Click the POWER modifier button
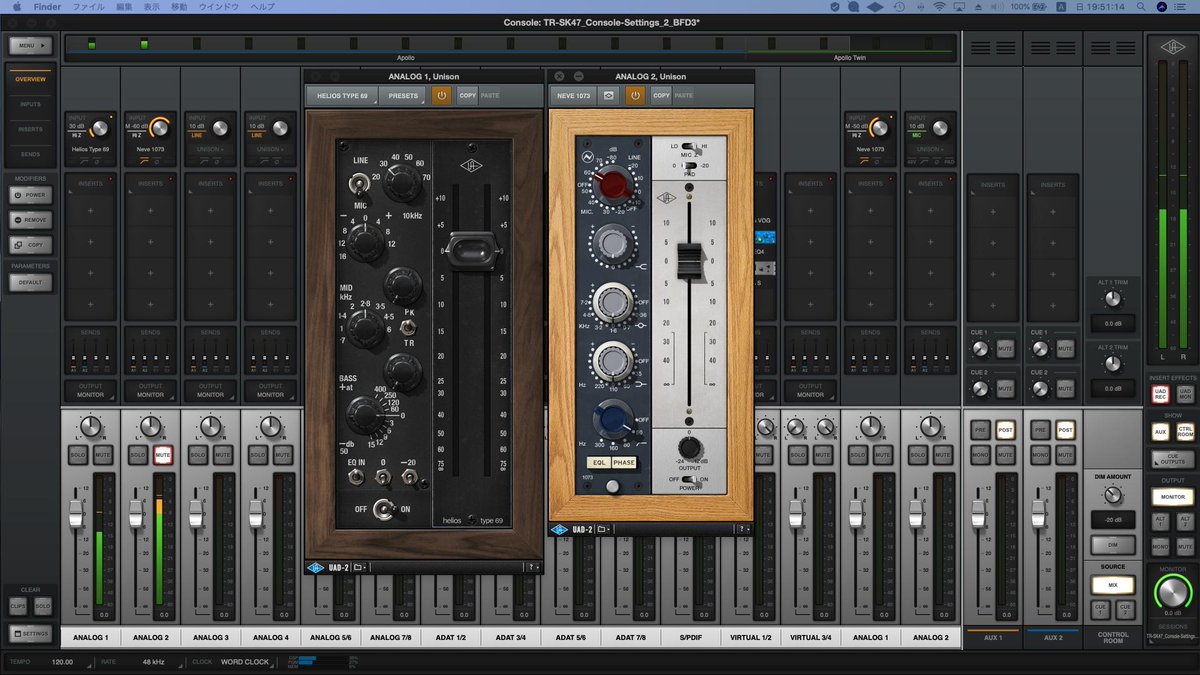The image size is (1200, 675). click(30, 195)
